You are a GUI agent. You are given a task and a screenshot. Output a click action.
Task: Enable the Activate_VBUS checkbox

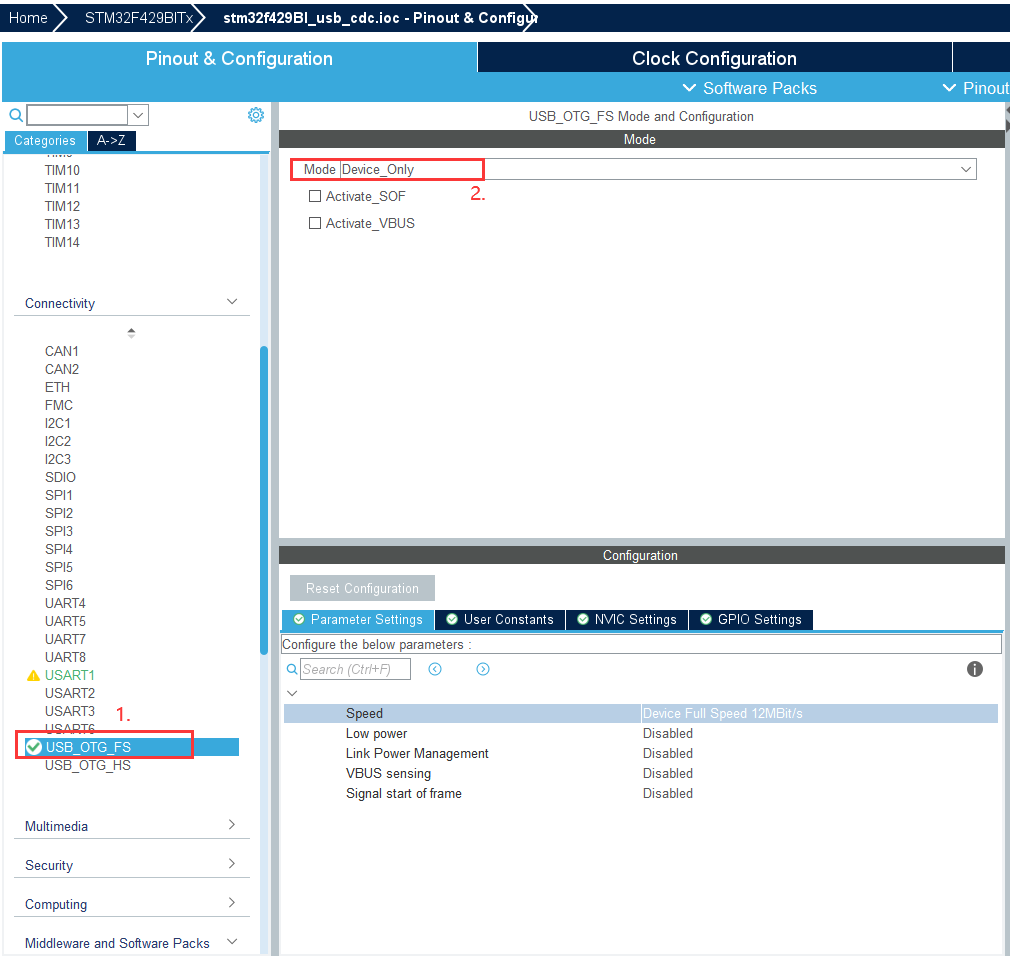[x=315, y=223]
